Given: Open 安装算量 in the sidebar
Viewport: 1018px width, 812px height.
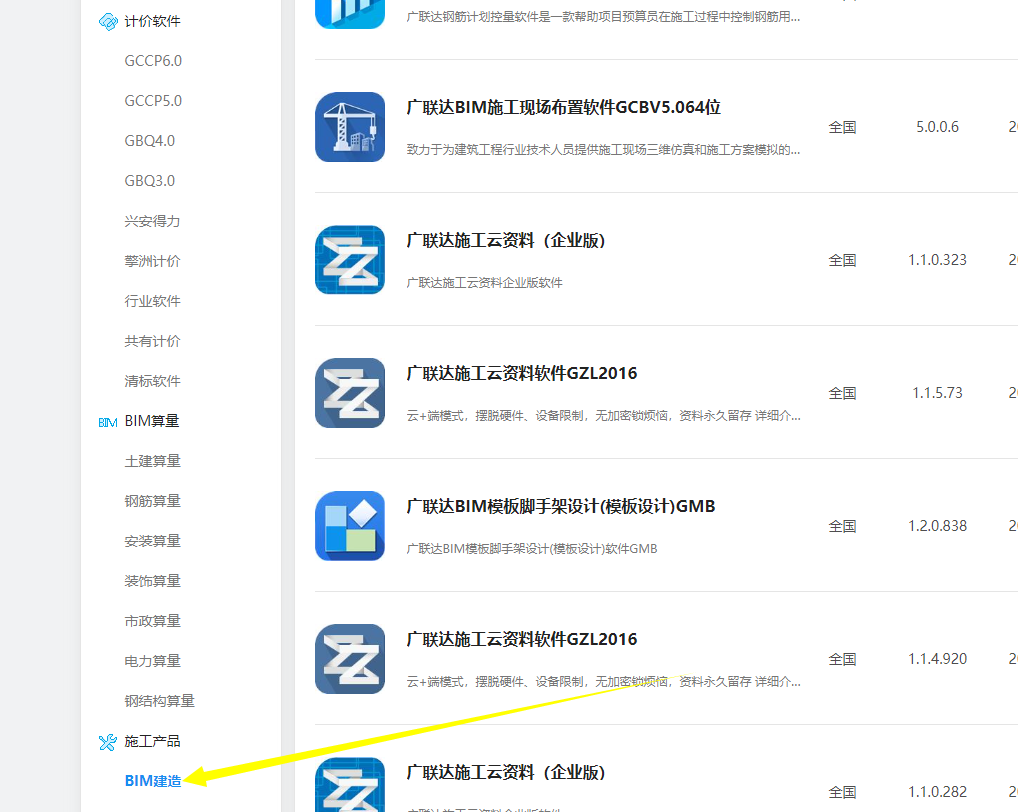Looking at the screenshot, I should click(153, 541).
